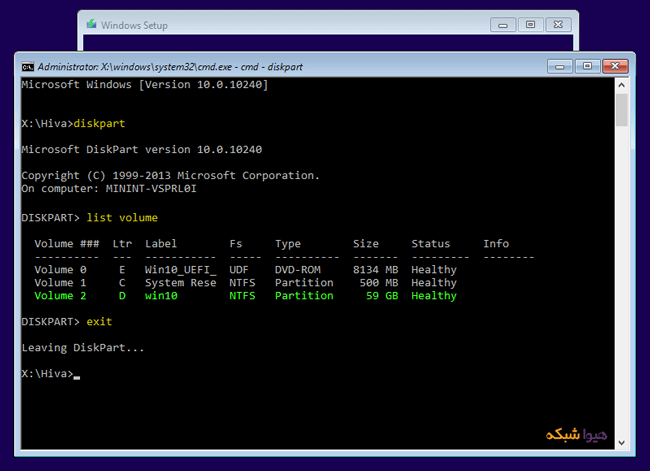The image size is (650, 471).
Task: Click the 'Label' column header
Action: (x=161, y=244)
